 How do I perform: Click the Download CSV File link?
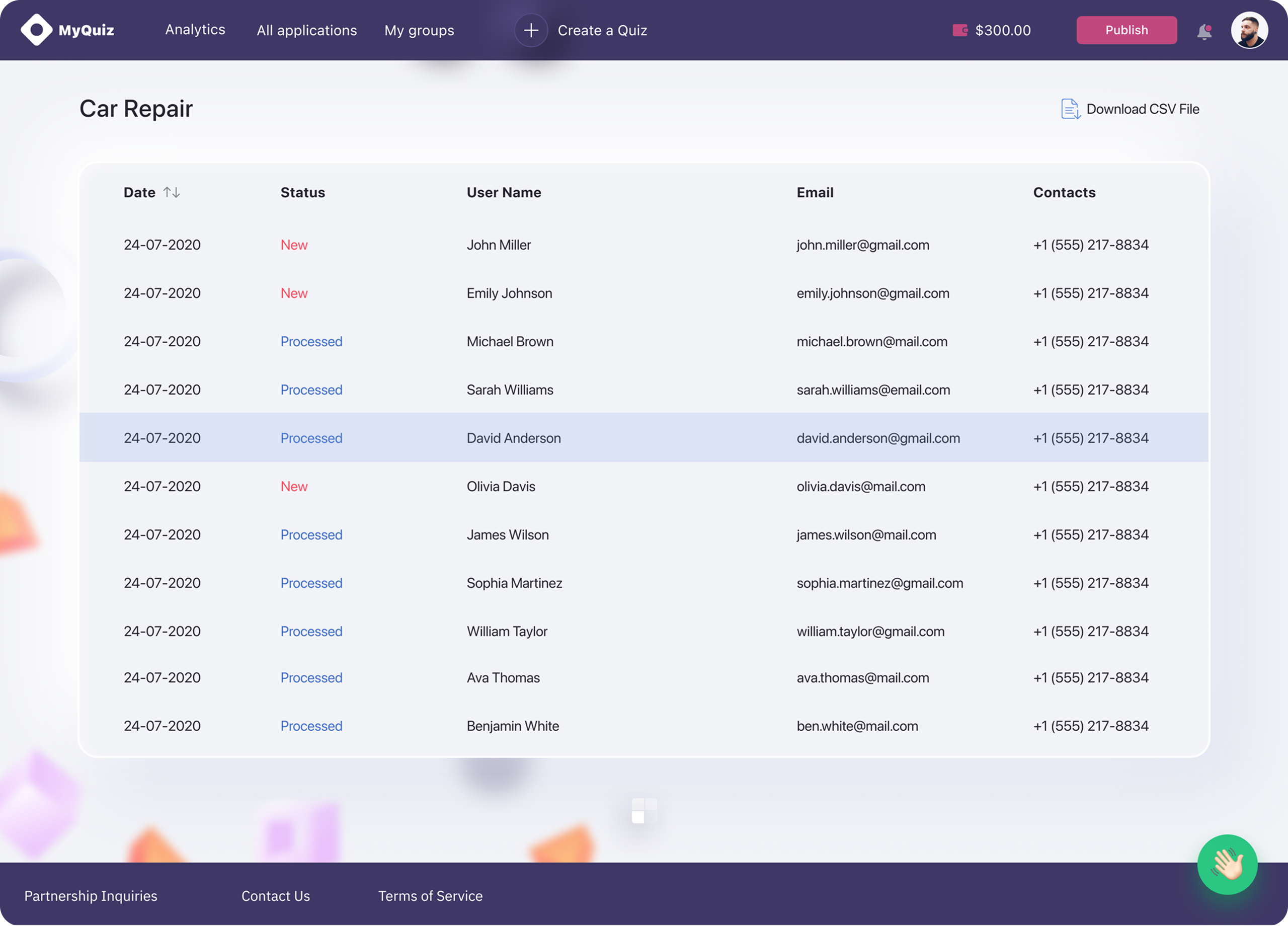point(1142,109)
